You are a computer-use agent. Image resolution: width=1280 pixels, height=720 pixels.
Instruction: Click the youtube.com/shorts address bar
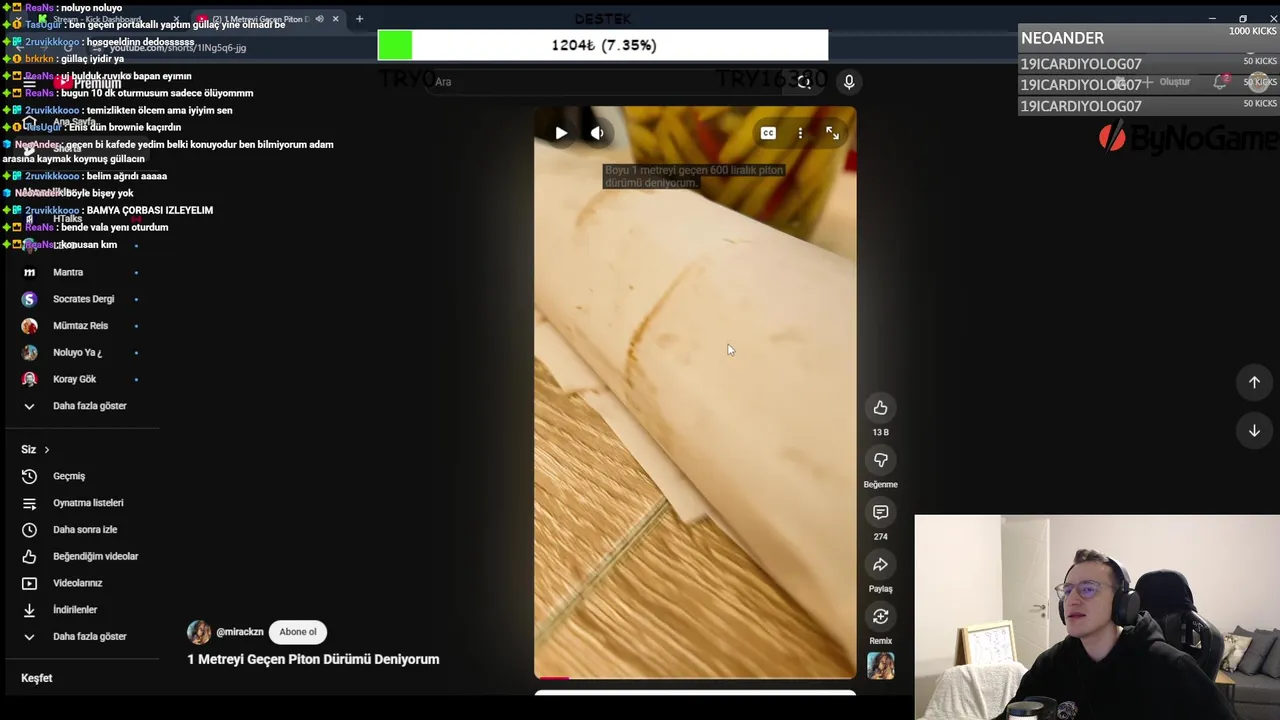[x=178, y=47]
